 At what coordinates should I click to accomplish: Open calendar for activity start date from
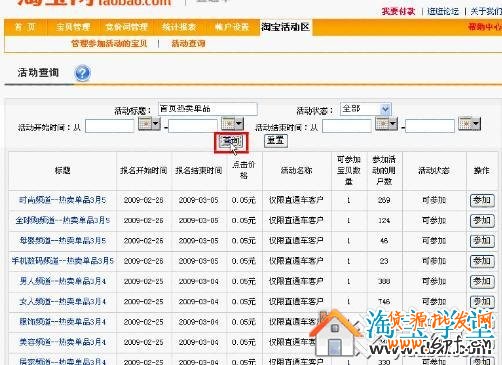click(149, 124)
